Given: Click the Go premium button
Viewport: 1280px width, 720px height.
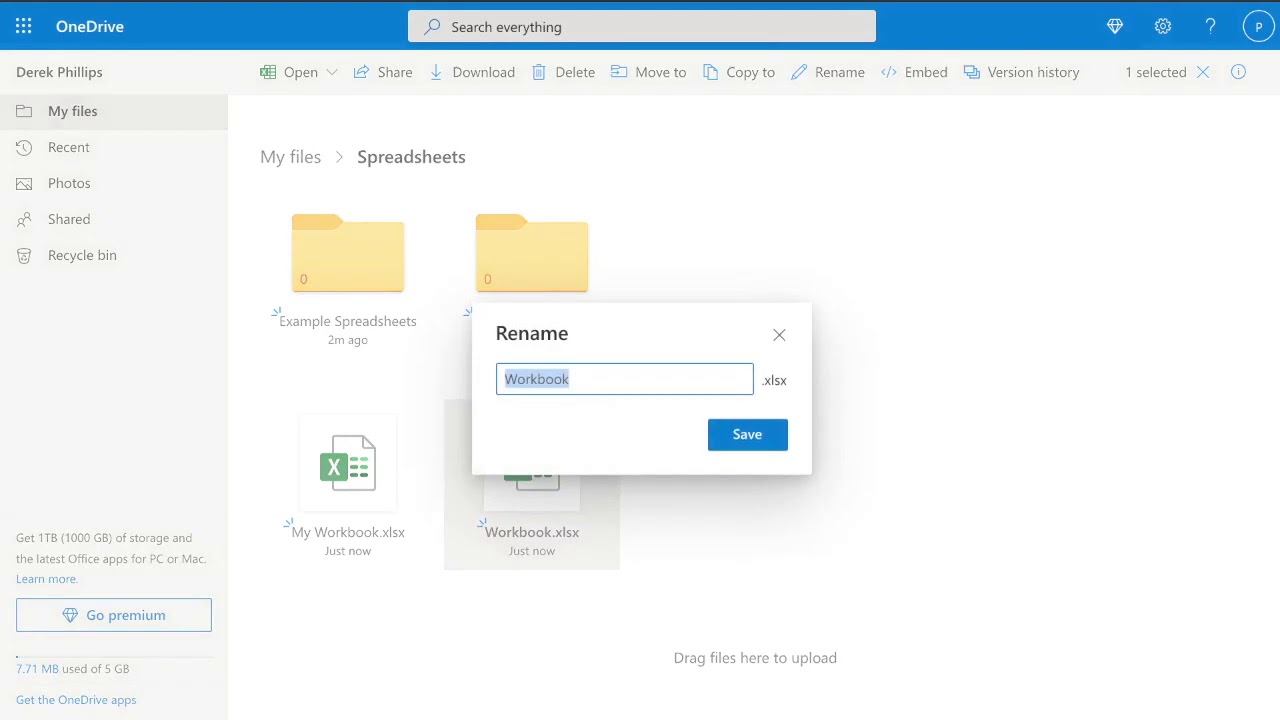Looking at the screenshot, I should click(x=114, y=615).
